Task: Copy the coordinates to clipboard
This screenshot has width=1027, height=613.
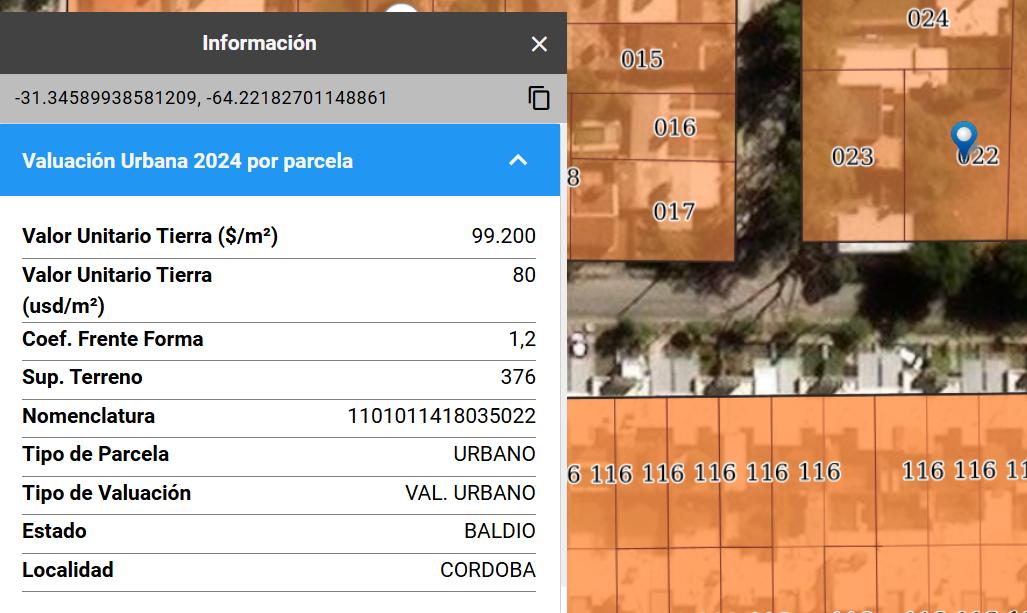Action: (538, 98)
